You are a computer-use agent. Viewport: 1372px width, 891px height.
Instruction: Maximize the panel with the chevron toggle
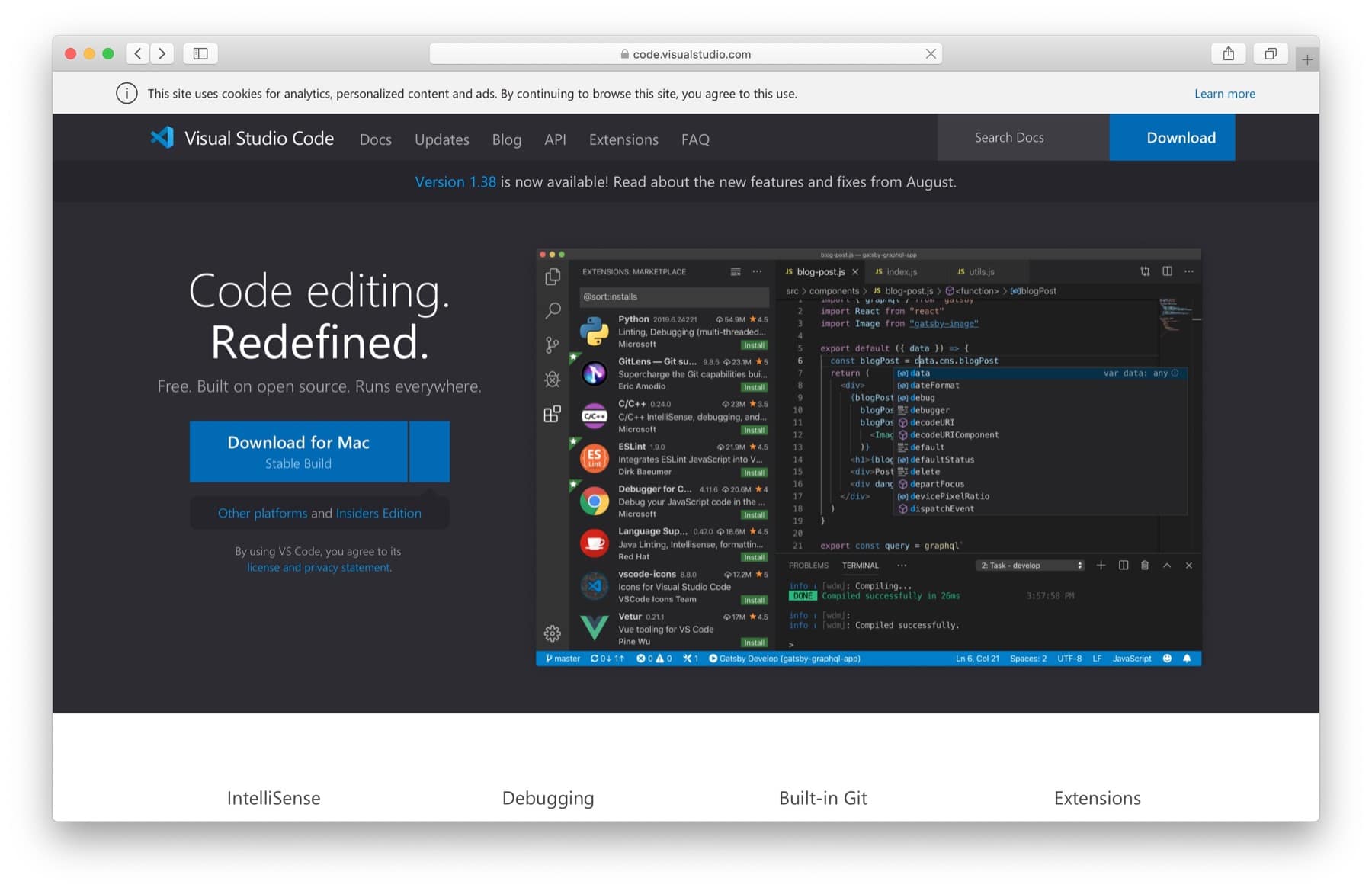point(1165,566)
